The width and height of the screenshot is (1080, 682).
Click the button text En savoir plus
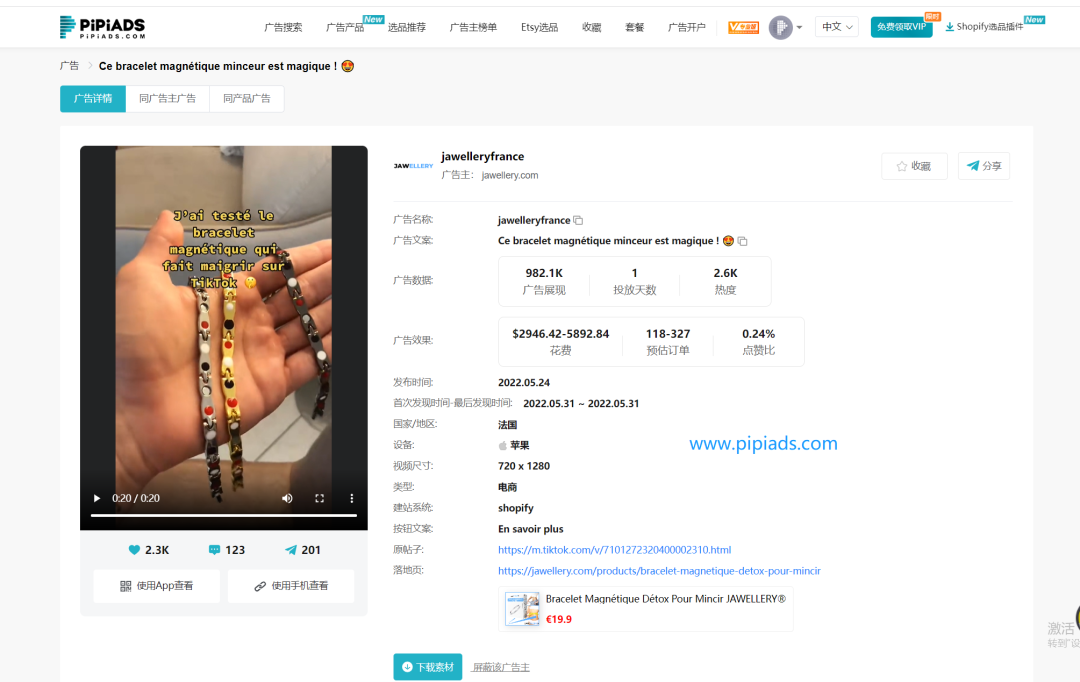(x=530, y=529)
